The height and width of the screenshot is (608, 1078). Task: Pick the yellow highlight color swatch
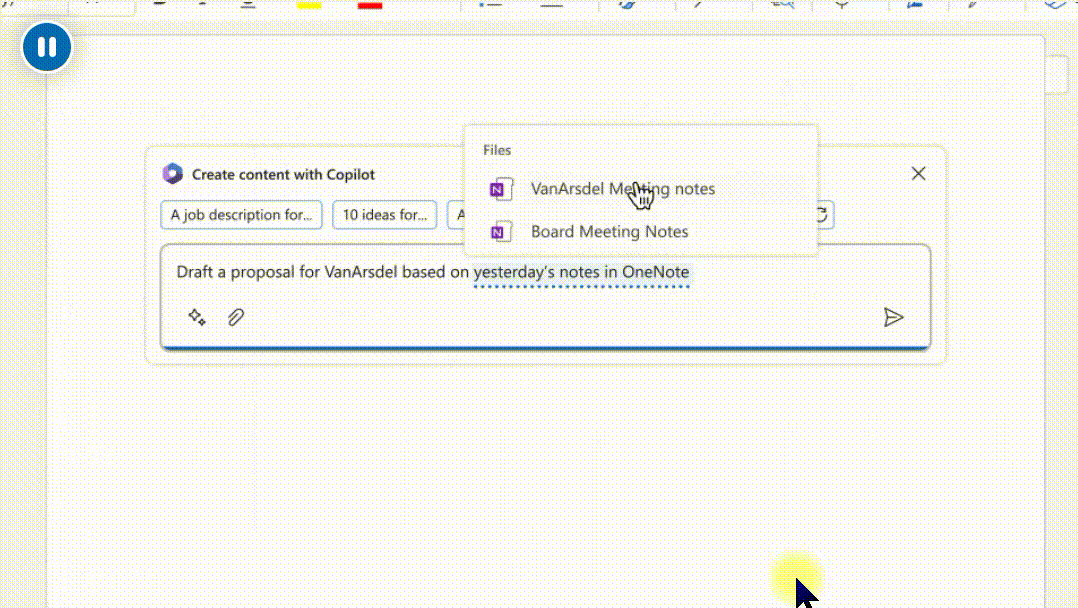(309, 6)
